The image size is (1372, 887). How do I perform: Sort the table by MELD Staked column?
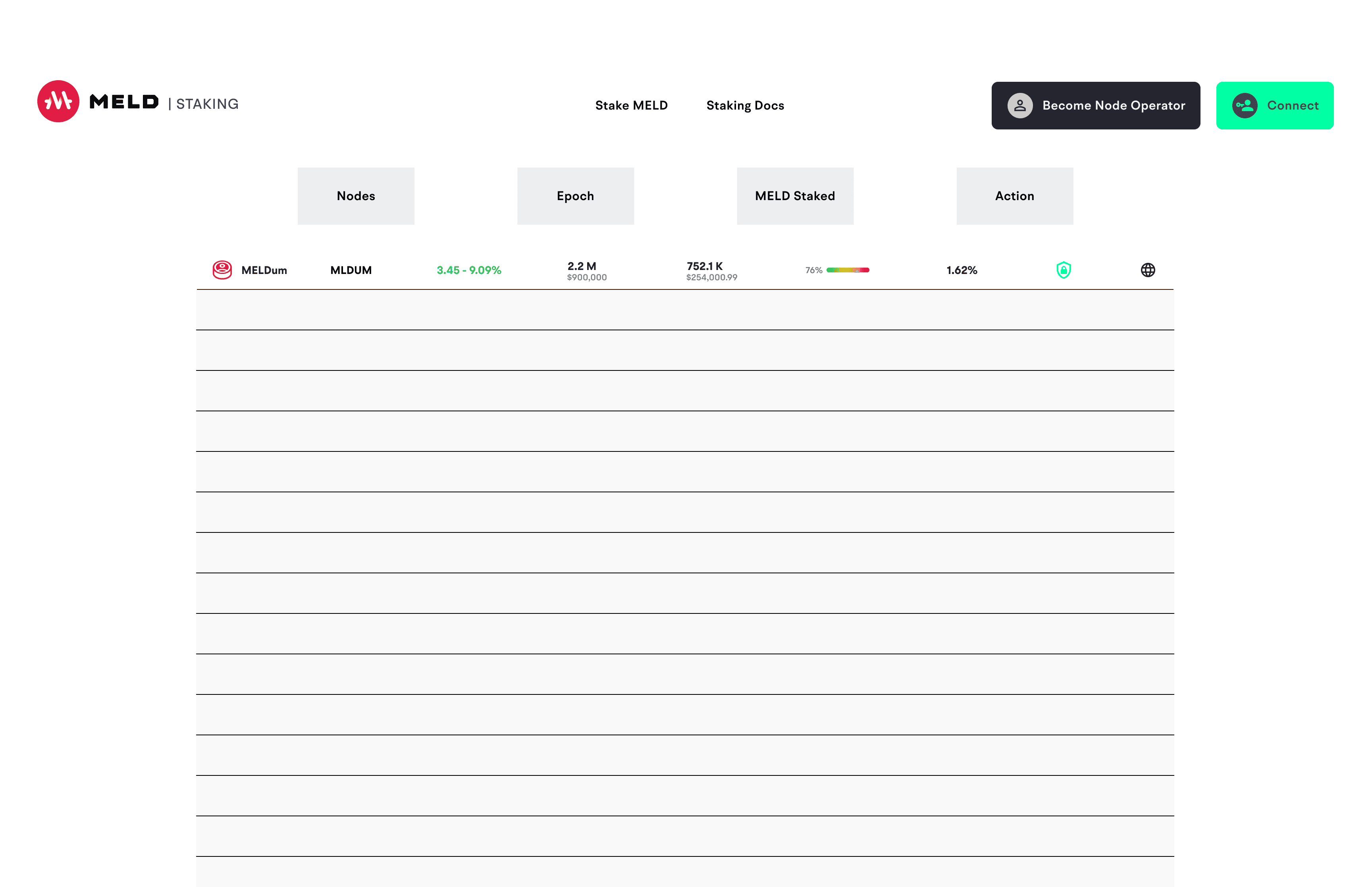(794, 196)
